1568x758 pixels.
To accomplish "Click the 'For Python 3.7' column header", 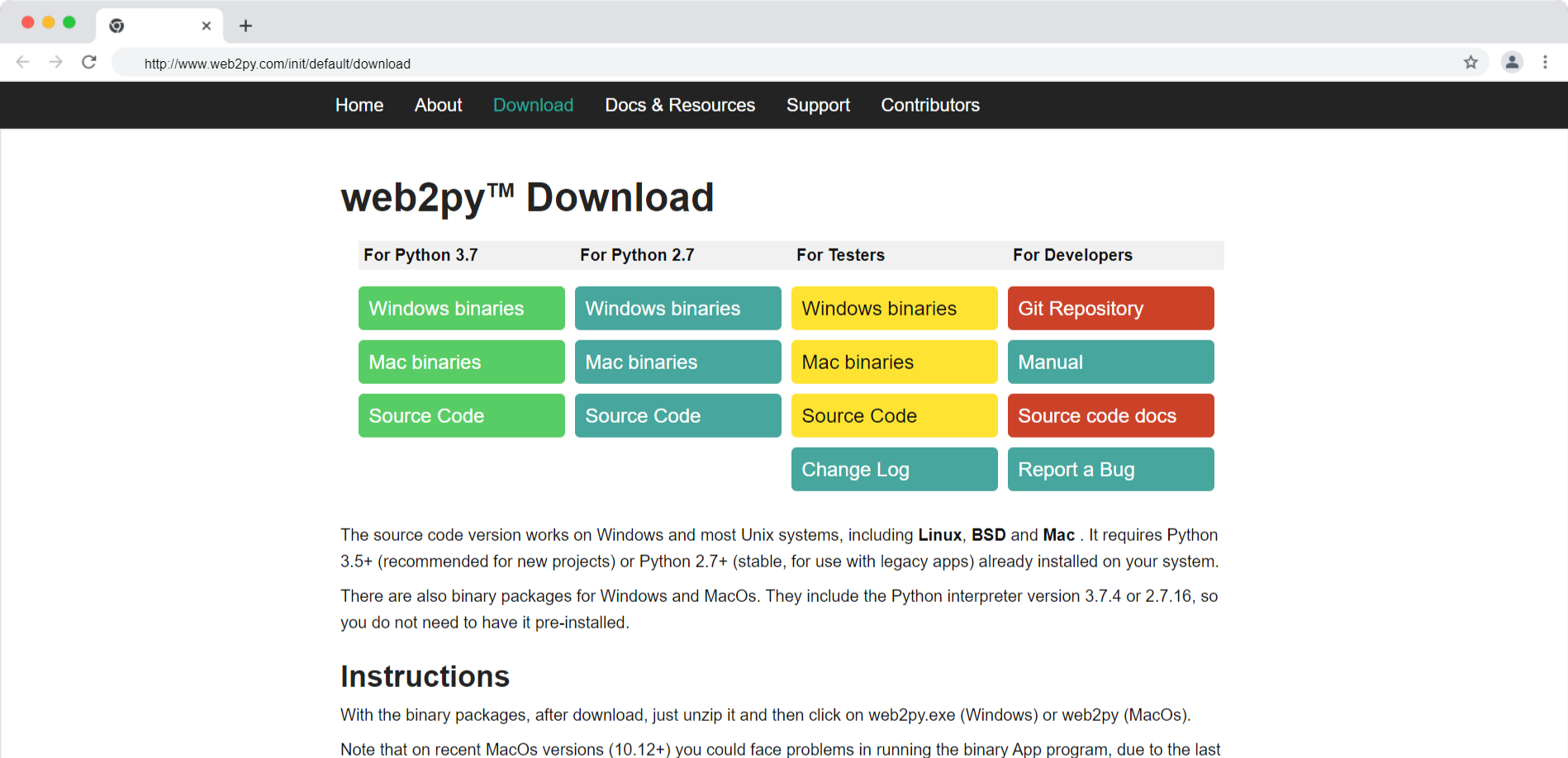I will point(421,255).
